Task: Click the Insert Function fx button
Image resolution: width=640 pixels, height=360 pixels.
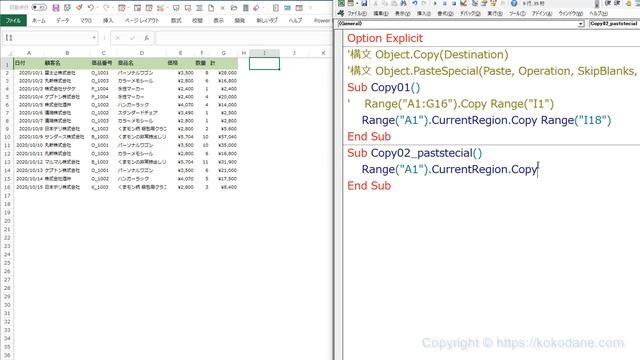Action: pos(146,38)
